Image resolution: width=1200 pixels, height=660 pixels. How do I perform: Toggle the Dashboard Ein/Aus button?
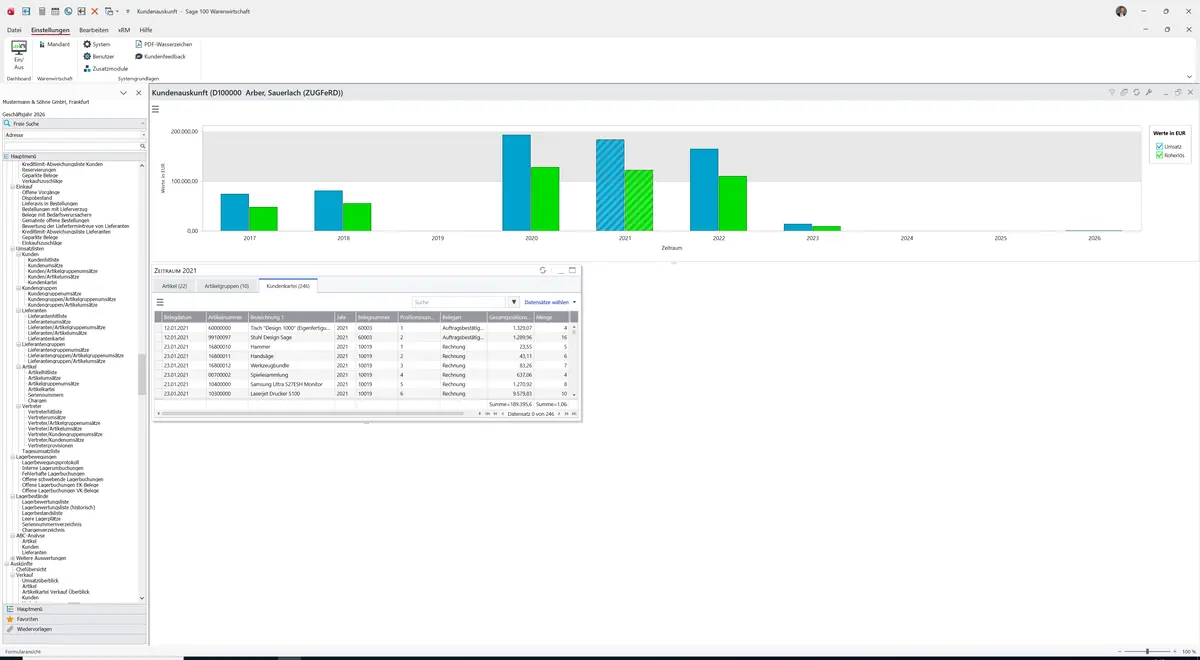[x=18, y=56]
